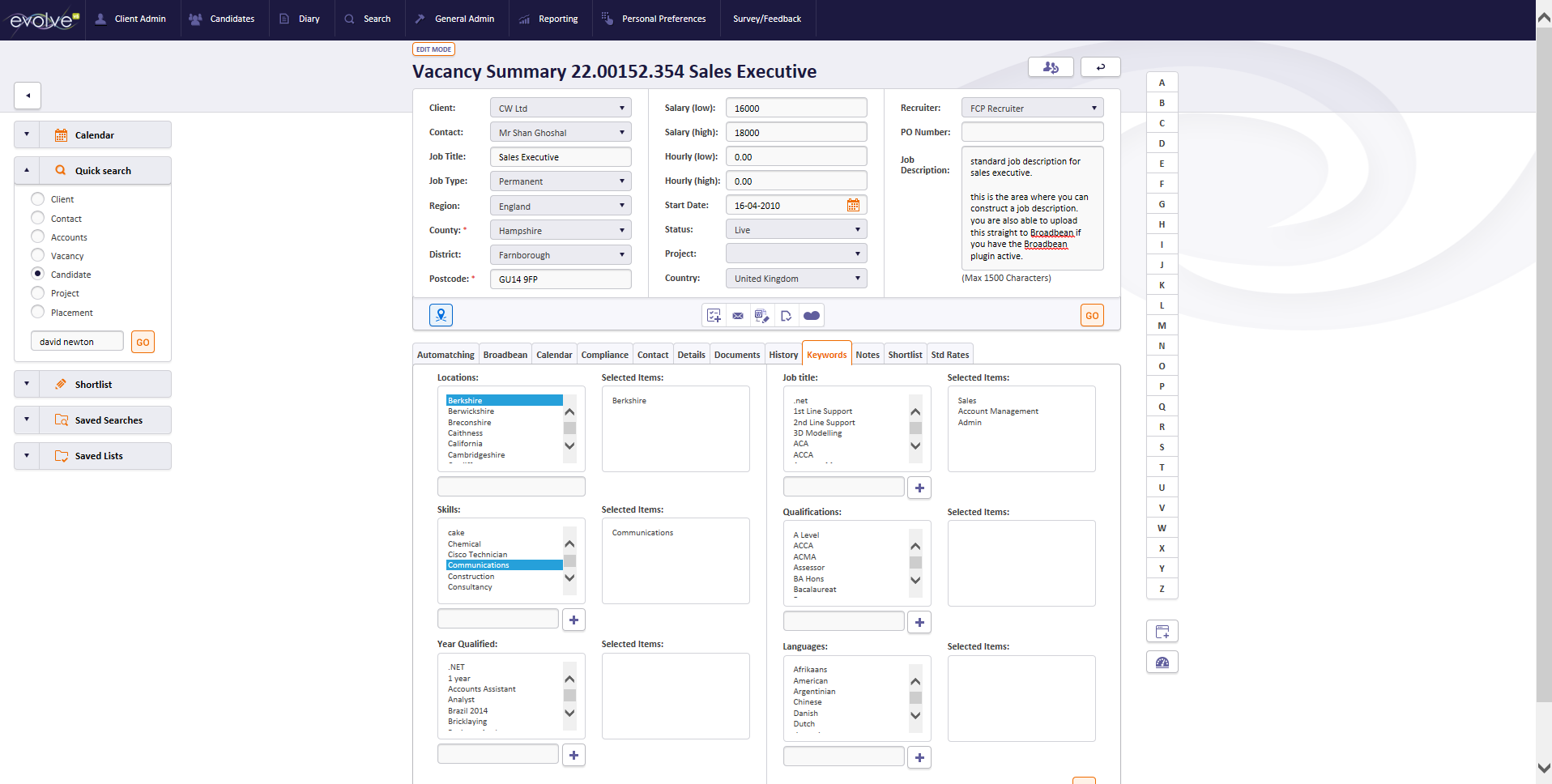Expand the Job Type dropdown
The image size is (1552, 784).
point(620,181)
